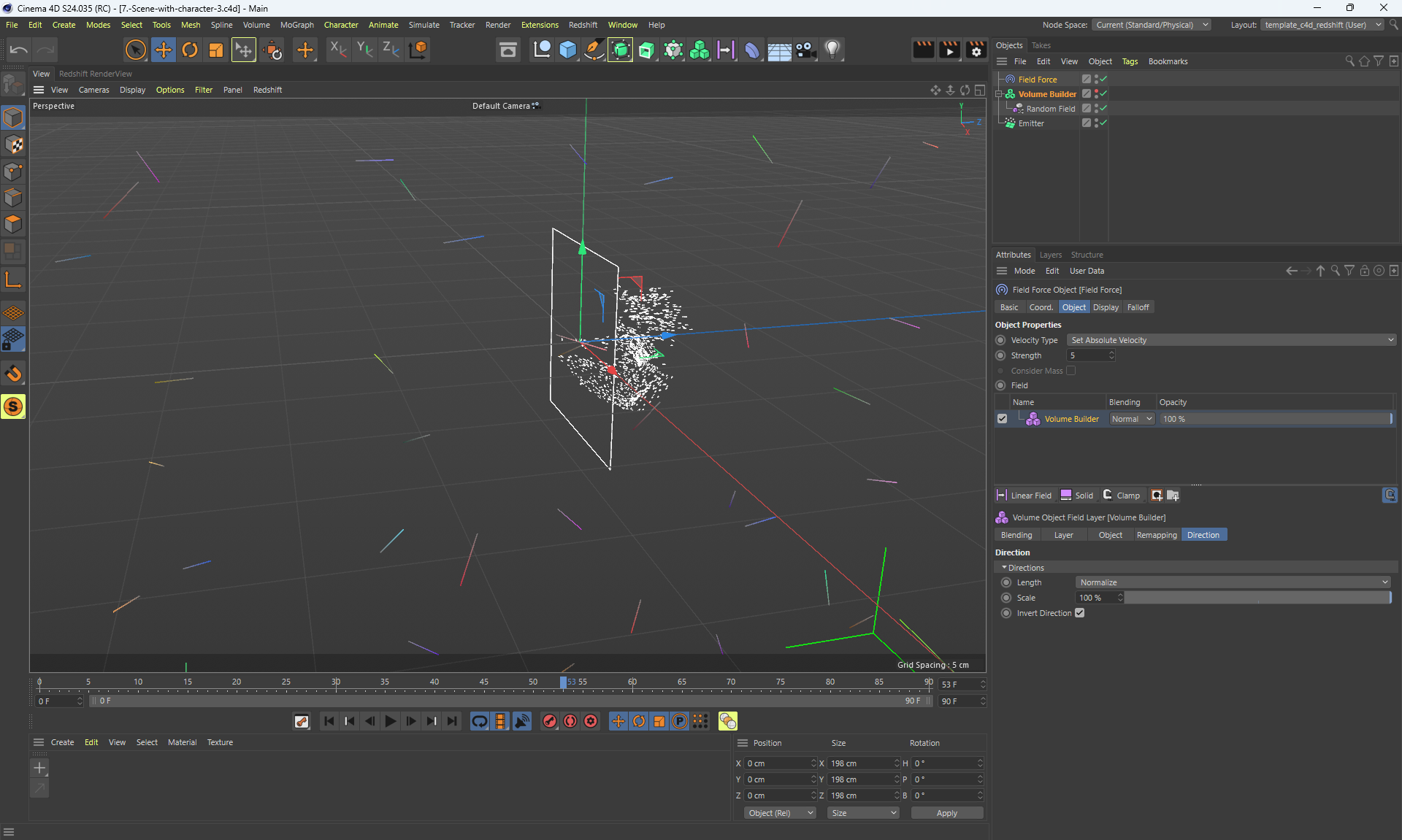Viewport: 1402px width, 840px height.
Task: Open the Velocity Type dropdown
Action: point(1231,340)
